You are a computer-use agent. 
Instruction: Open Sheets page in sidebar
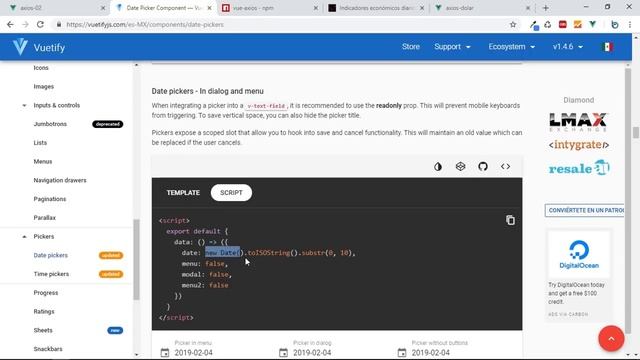coord(43,331)
